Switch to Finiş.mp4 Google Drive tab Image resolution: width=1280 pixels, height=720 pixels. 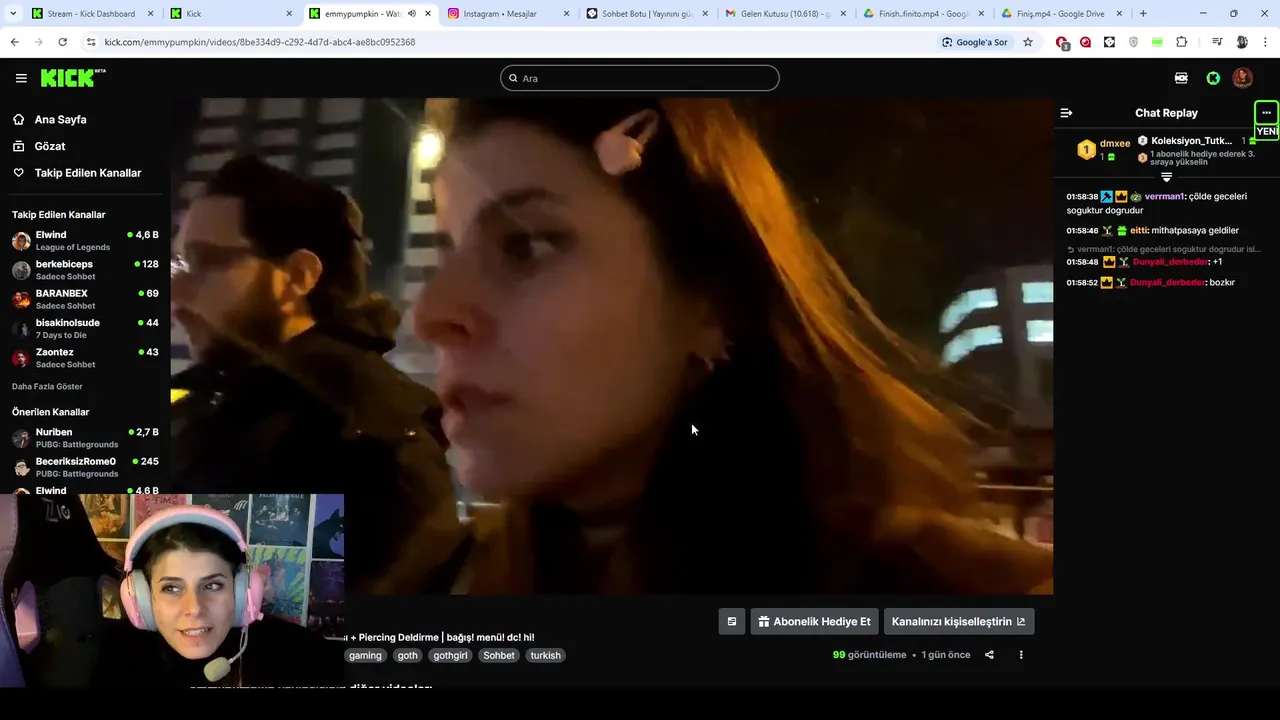click(x=1062, y=14)
